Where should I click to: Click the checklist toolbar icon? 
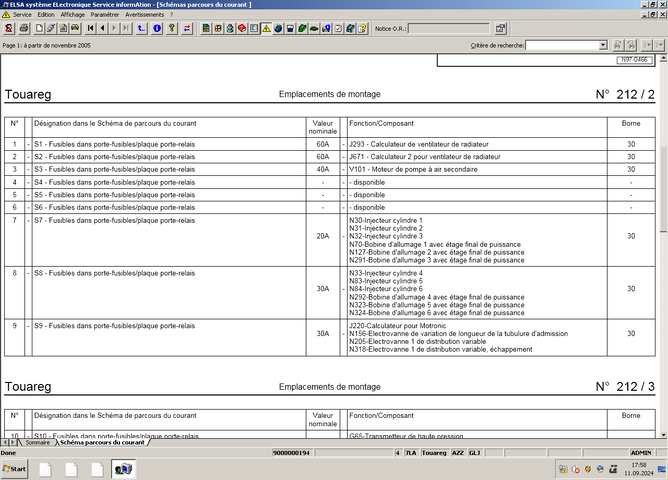pyautogui.click(x=338, y=29)
